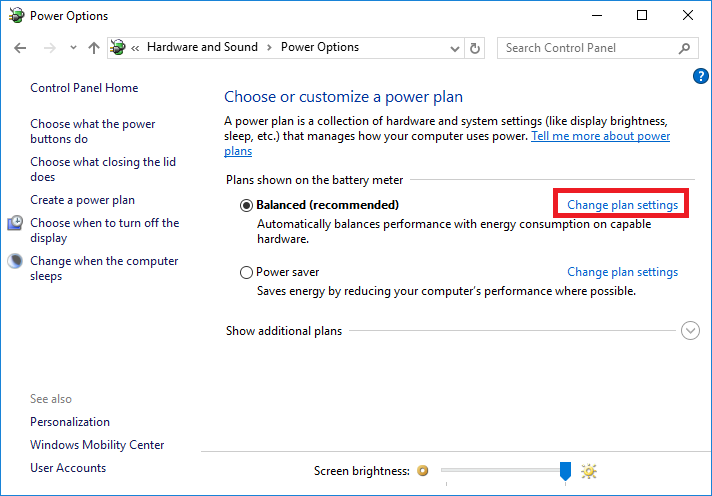Click the blue help question mark icon

tap(700, 77)
